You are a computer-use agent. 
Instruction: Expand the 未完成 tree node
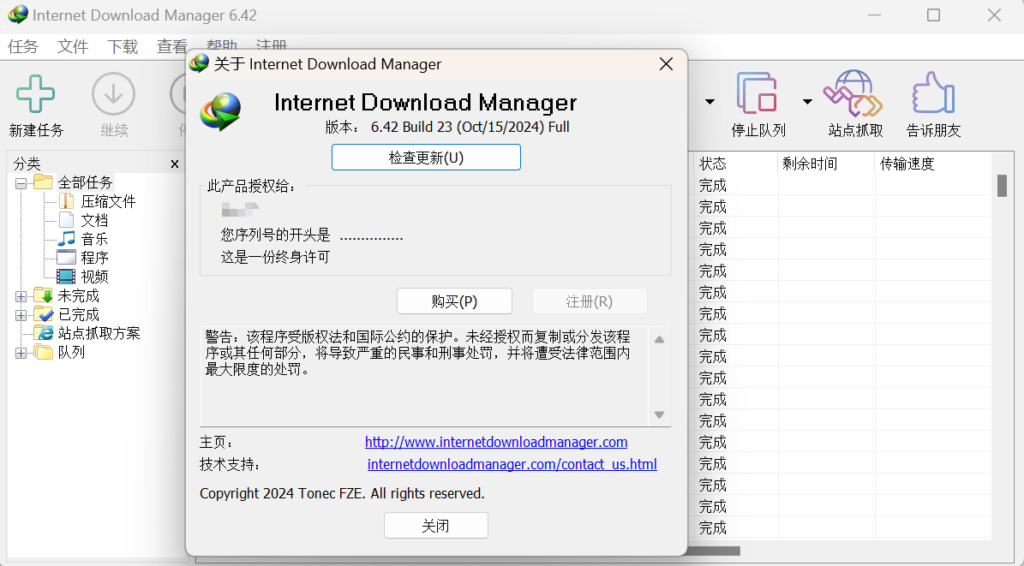(21, 296)
